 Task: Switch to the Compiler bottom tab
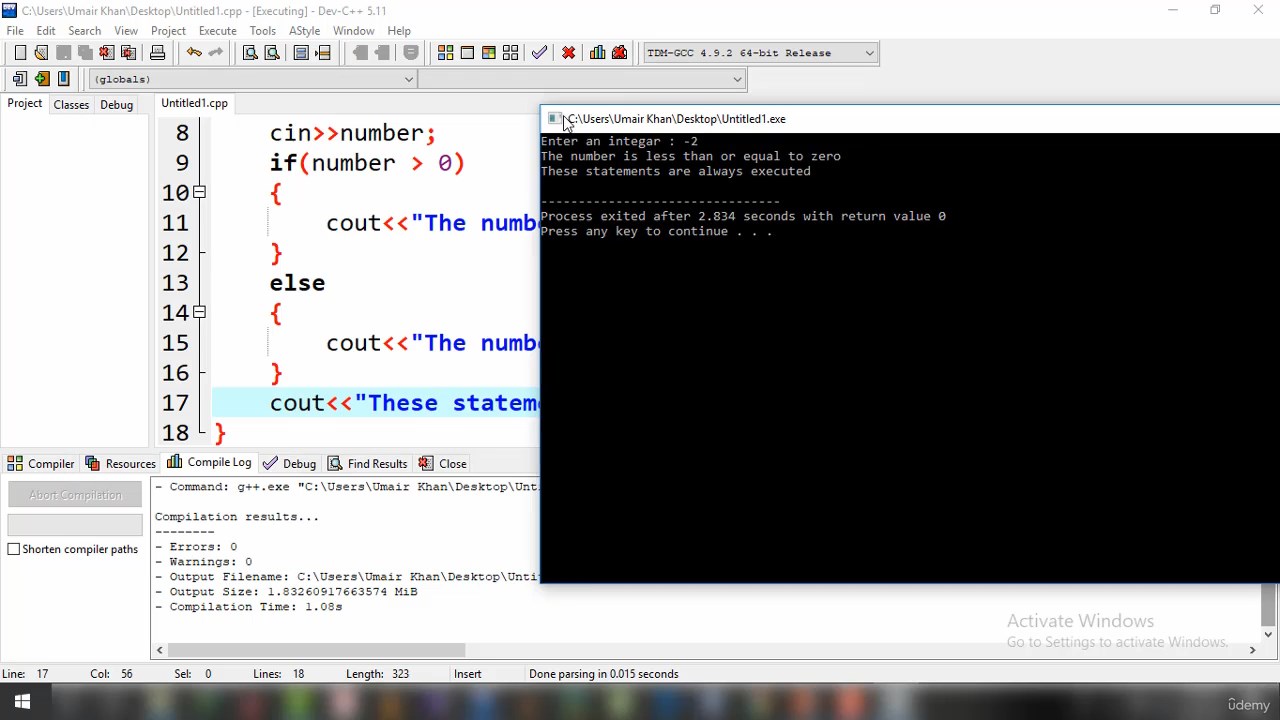pos(41,464)
